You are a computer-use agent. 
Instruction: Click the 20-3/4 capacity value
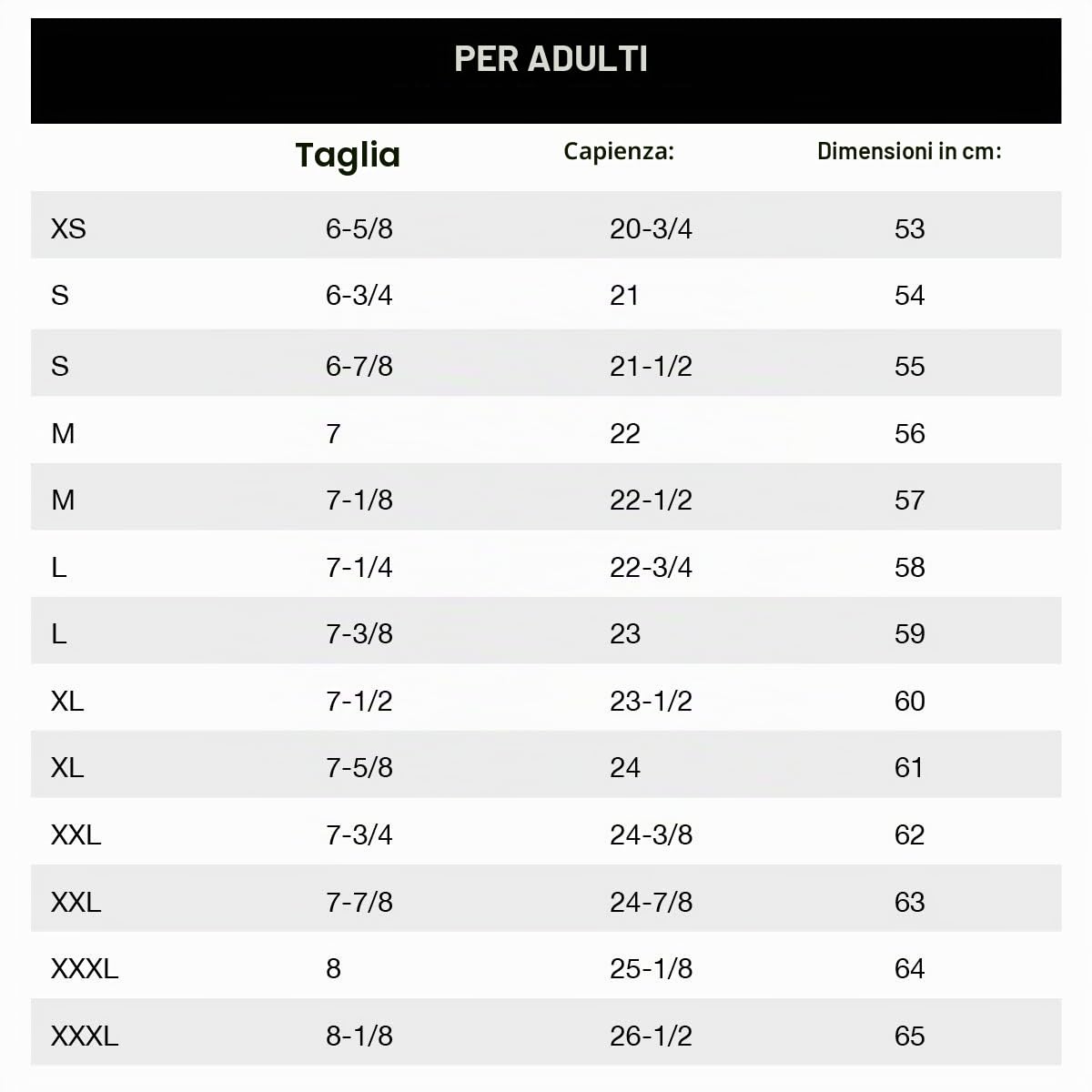[x=651, y=228]
